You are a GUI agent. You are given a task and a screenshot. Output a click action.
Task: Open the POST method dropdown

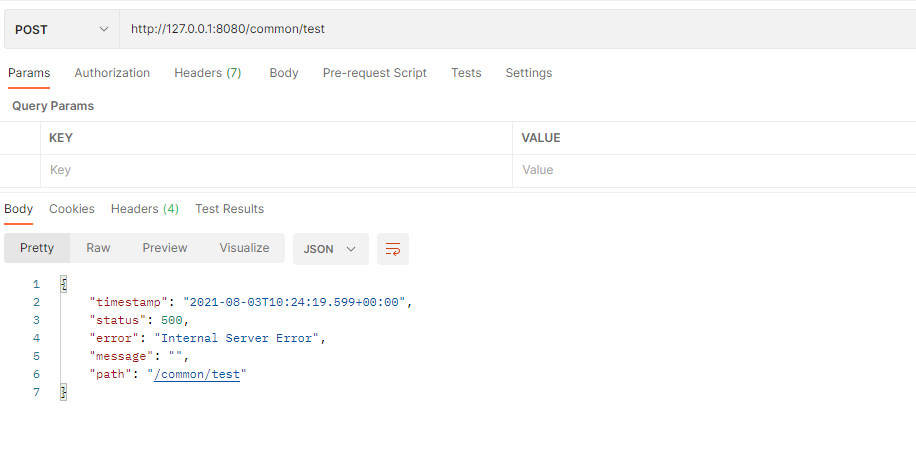pos(61,29)
